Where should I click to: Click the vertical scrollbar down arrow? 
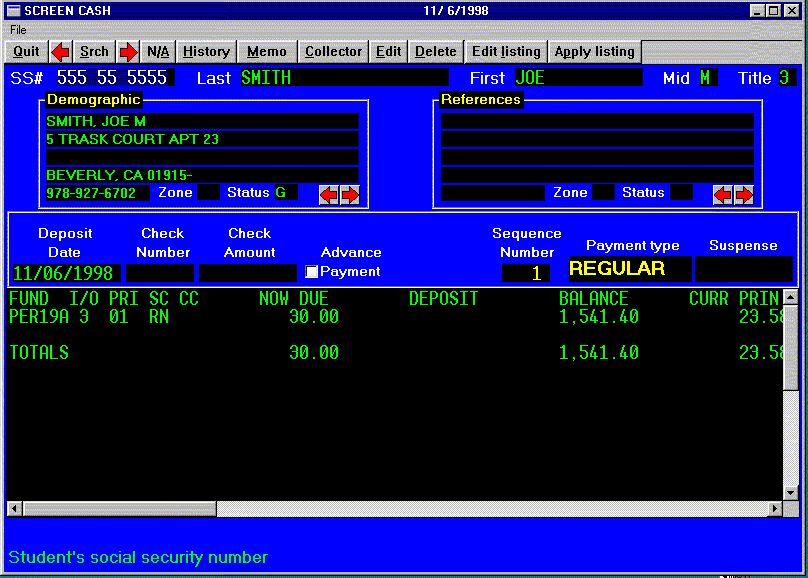tap(790, 493)
